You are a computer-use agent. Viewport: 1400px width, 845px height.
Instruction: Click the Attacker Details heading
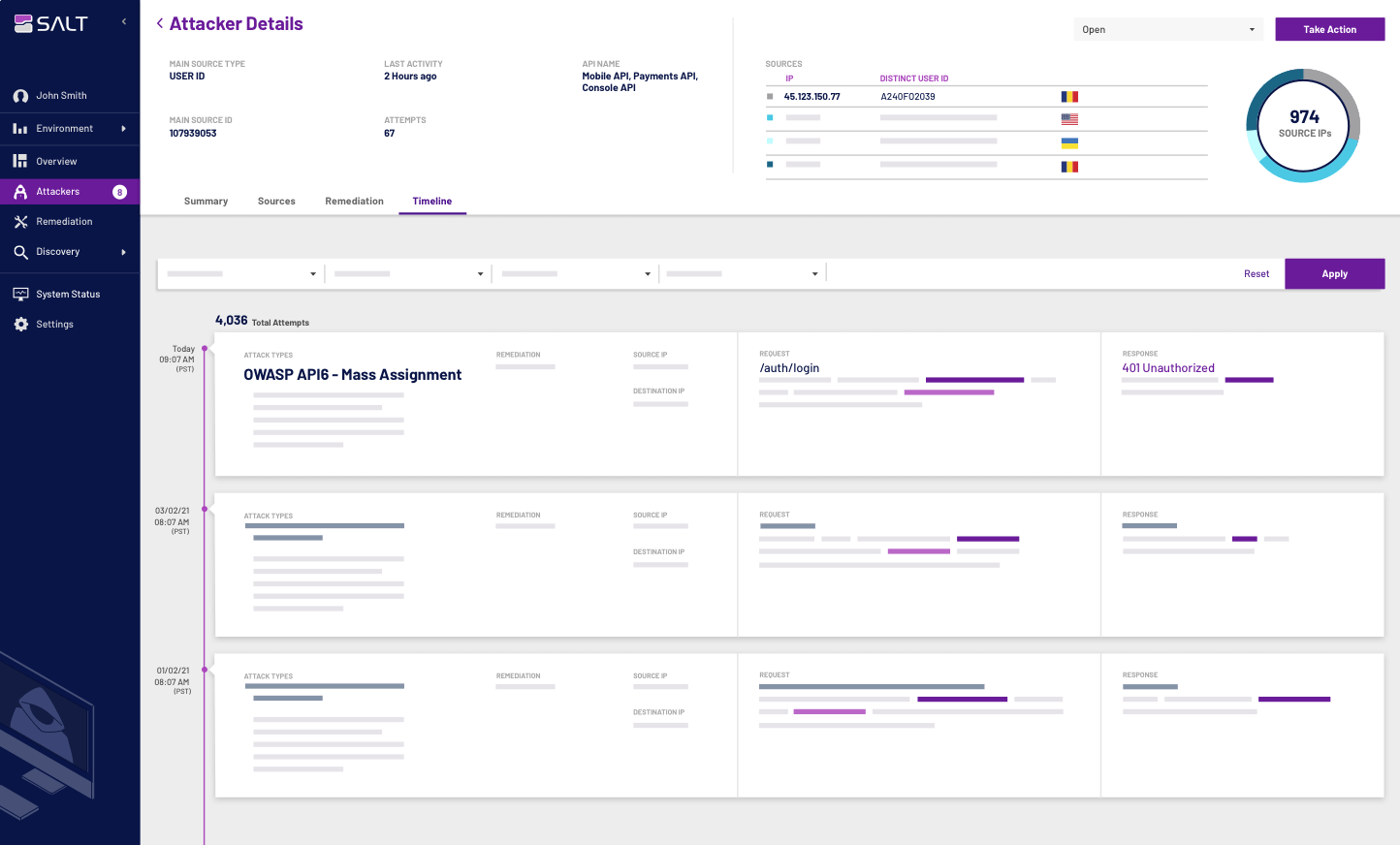(236, 24)
